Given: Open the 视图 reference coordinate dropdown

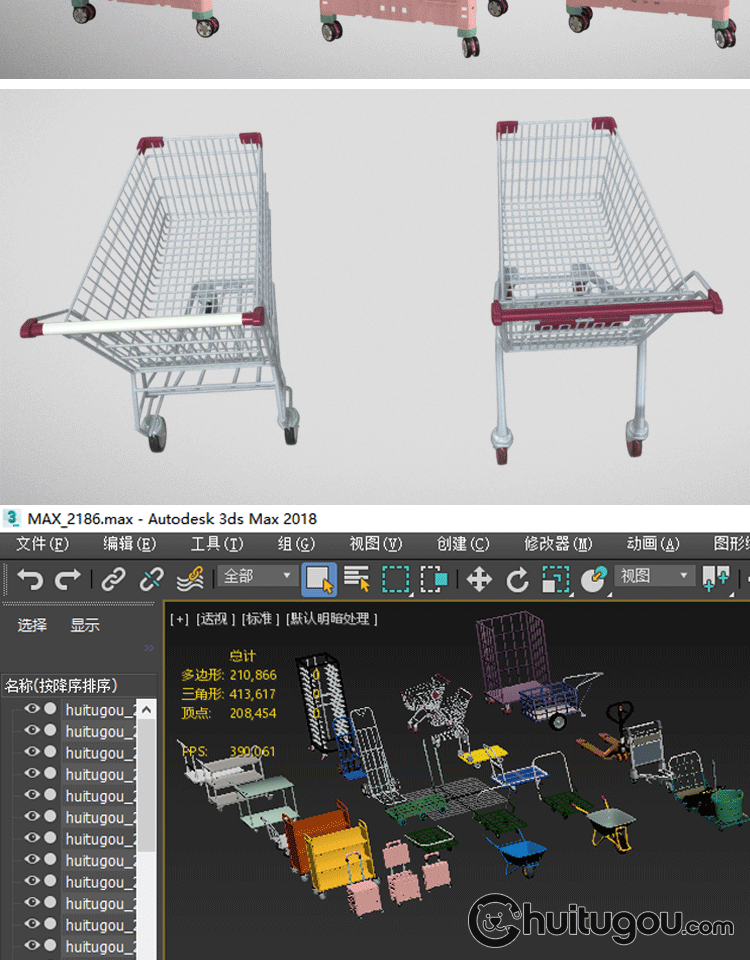Looking at the screenshot, I should (x=655, y=577).
